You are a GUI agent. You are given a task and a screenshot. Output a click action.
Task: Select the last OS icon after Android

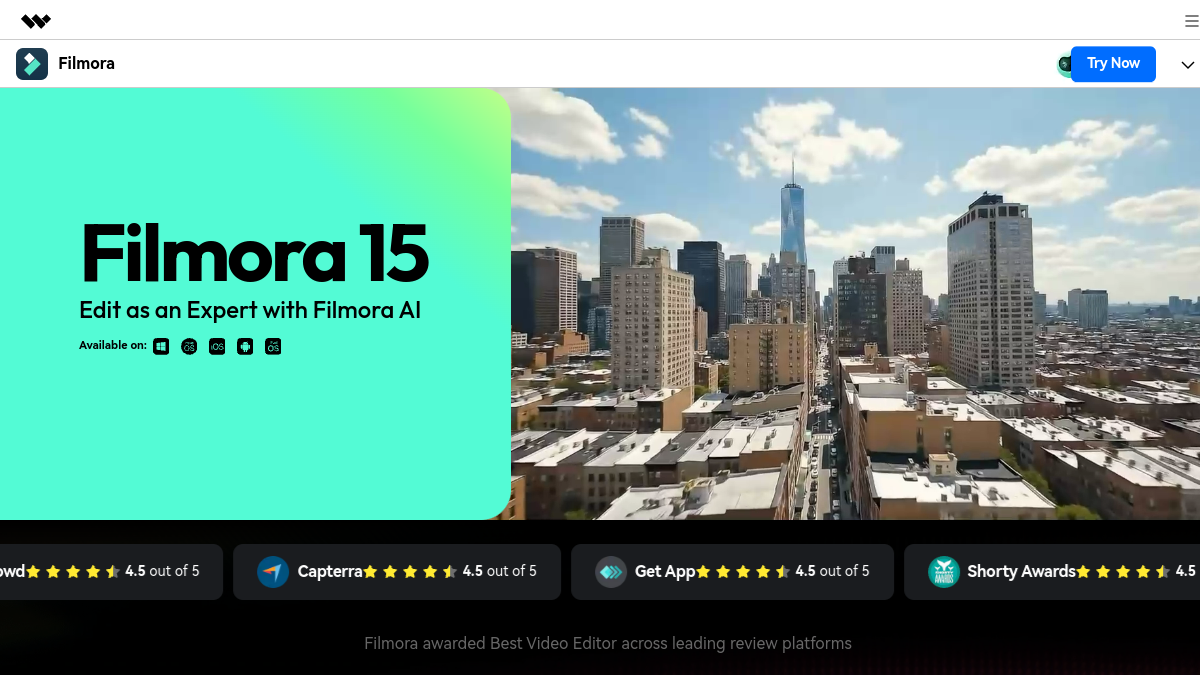(273, 347)
